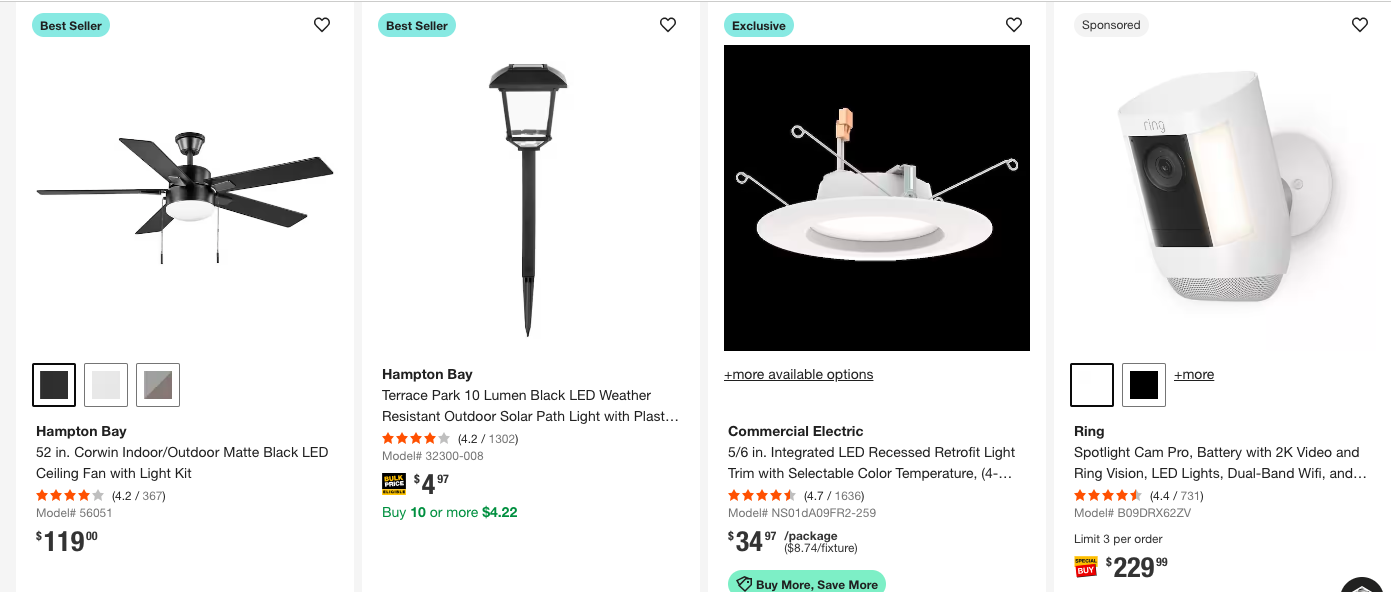Screen dimensions: 1391x592
Task: Click the Special Buy badge icon
Action: click(1086, 567)
